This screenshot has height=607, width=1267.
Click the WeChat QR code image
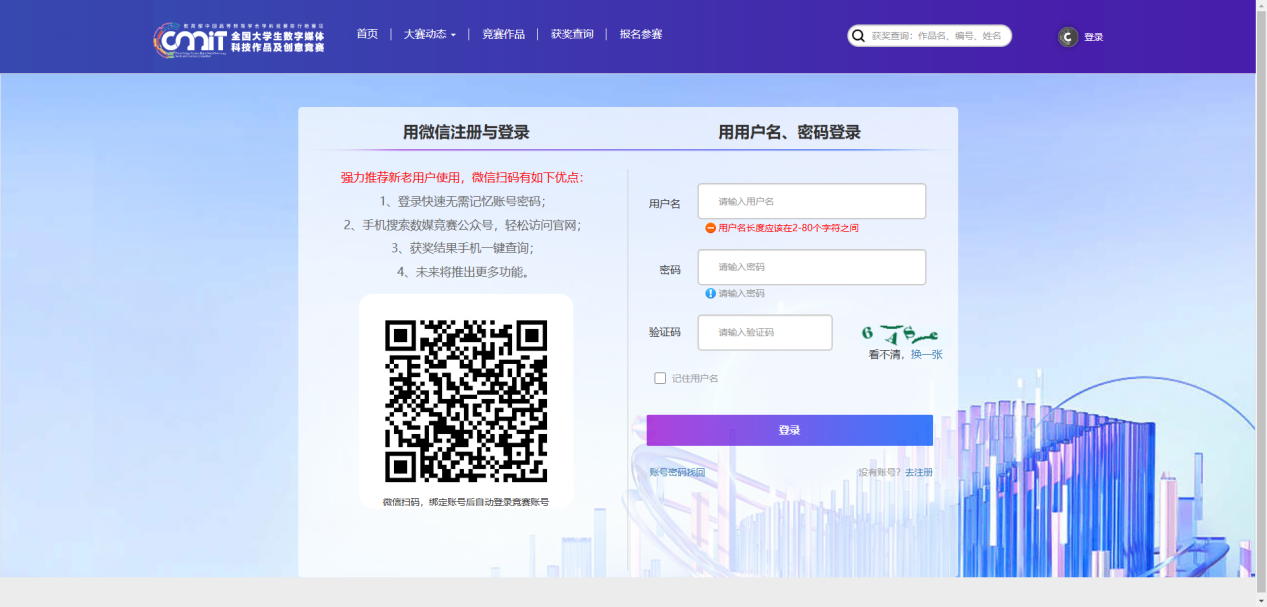[x=466, y=401]
